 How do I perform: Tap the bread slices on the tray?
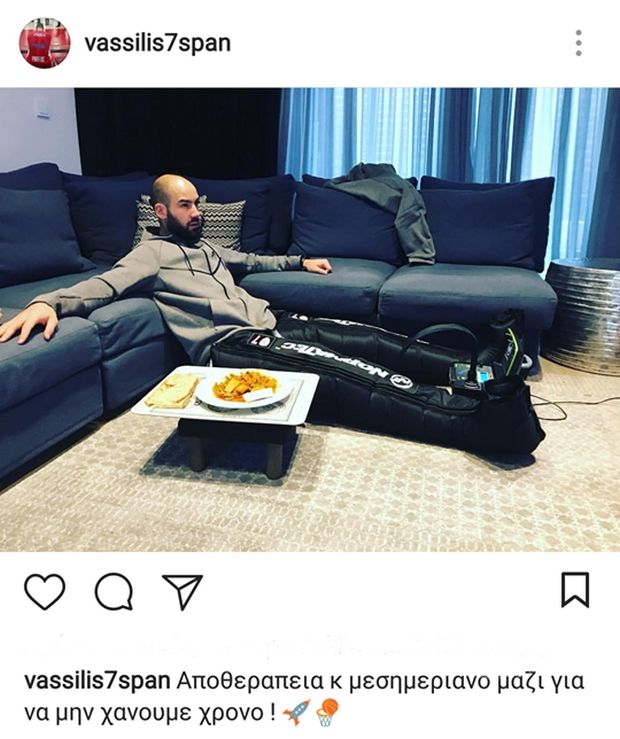pos(172,390)
